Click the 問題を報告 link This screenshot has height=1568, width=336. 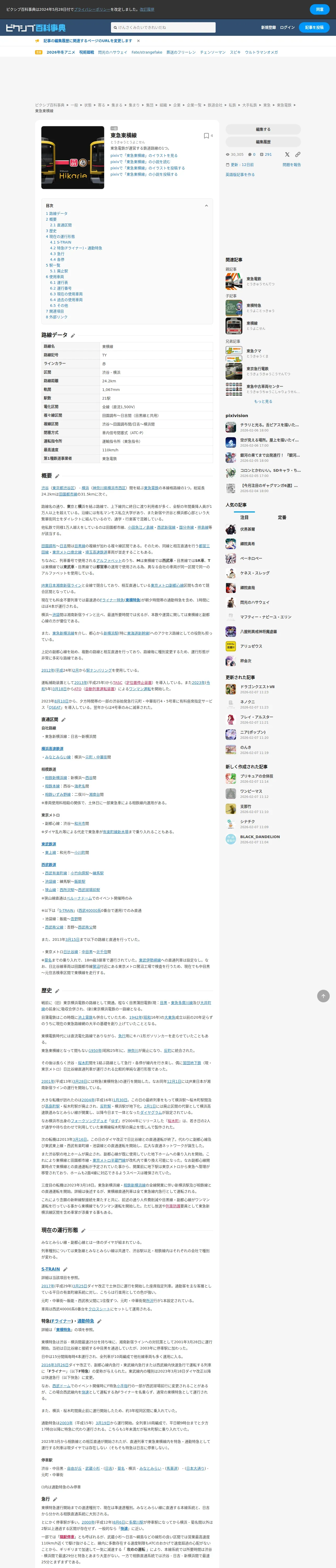[292, 165]
